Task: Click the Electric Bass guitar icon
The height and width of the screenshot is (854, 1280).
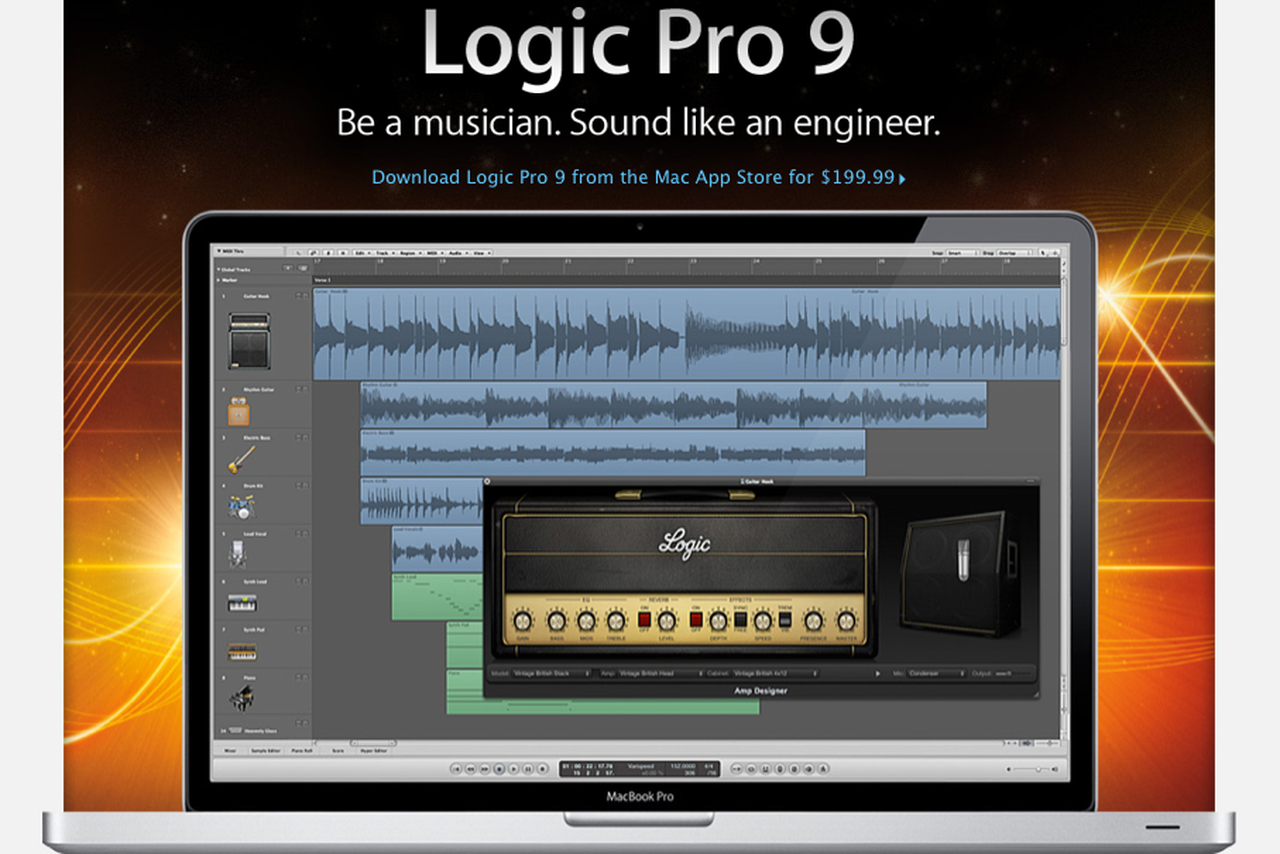Action: [240, 459]
